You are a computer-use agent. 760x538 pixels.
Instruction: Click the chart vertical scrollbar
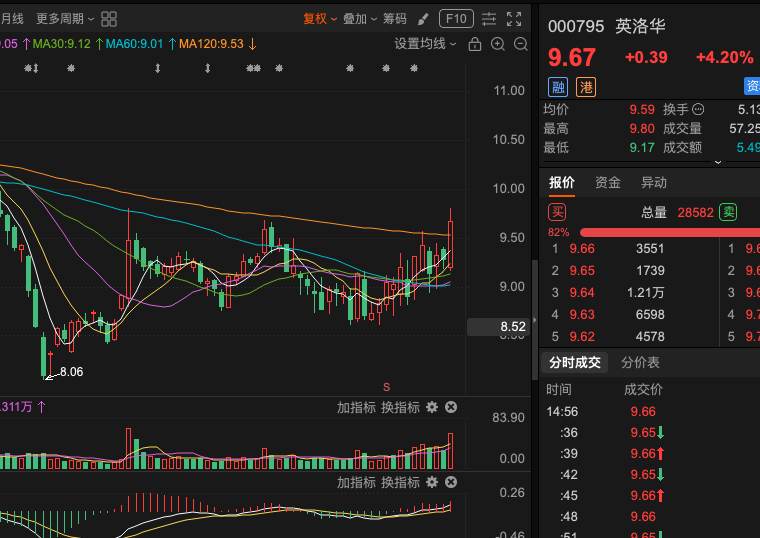[535, 320]
